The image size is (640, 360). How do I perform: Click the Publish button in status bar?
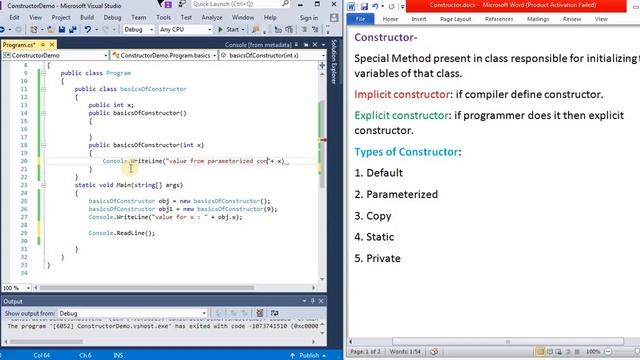coord(309,356)
